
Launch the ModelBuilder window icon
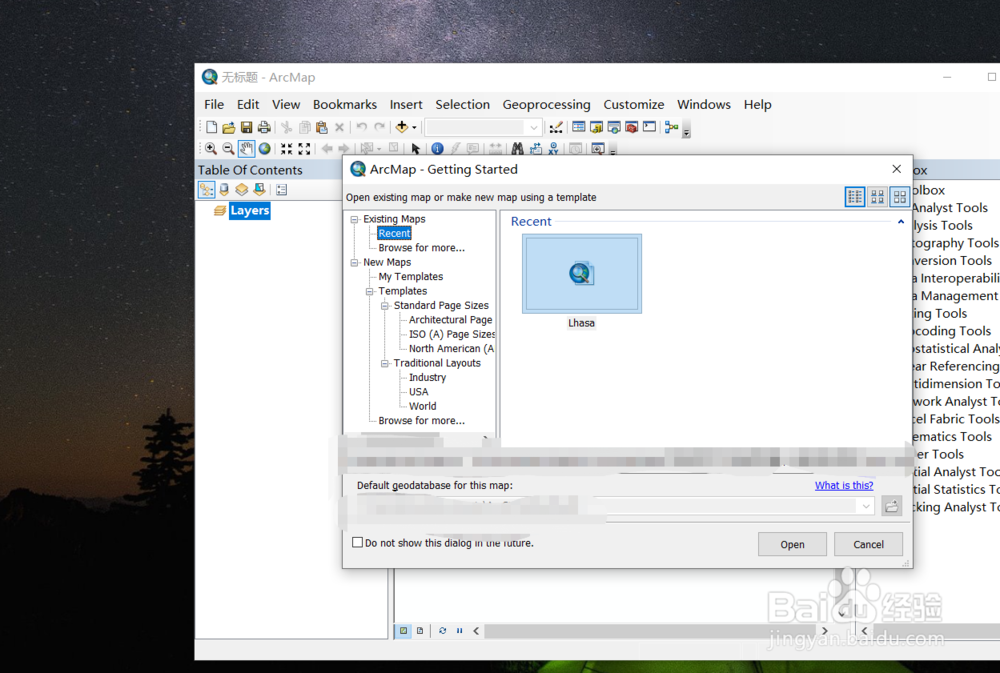tap(672, 127)
